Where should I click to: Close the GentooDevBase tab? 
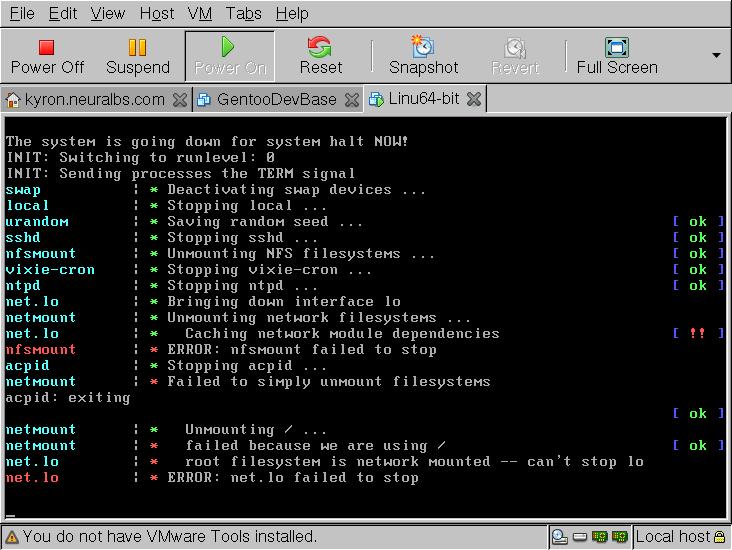[351, 99]
